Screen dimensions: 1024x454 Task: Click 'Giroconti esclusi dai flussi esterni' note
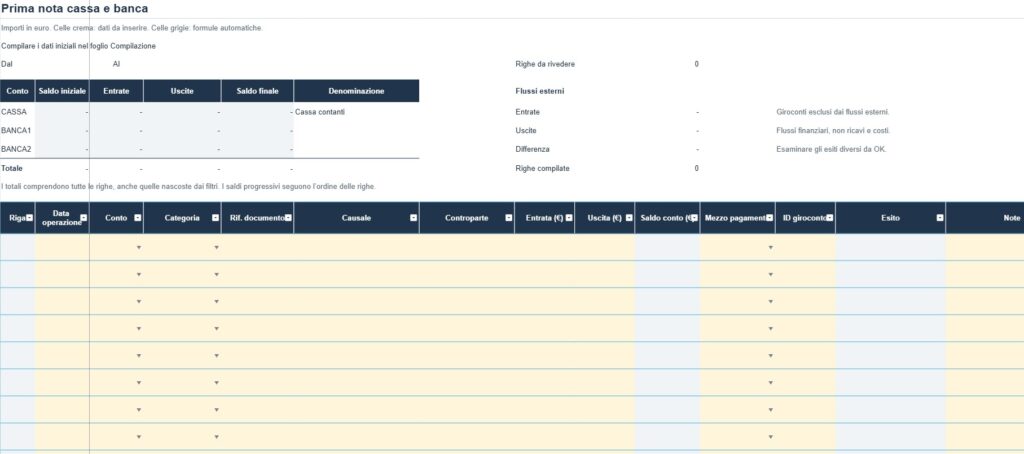point(833,112)
